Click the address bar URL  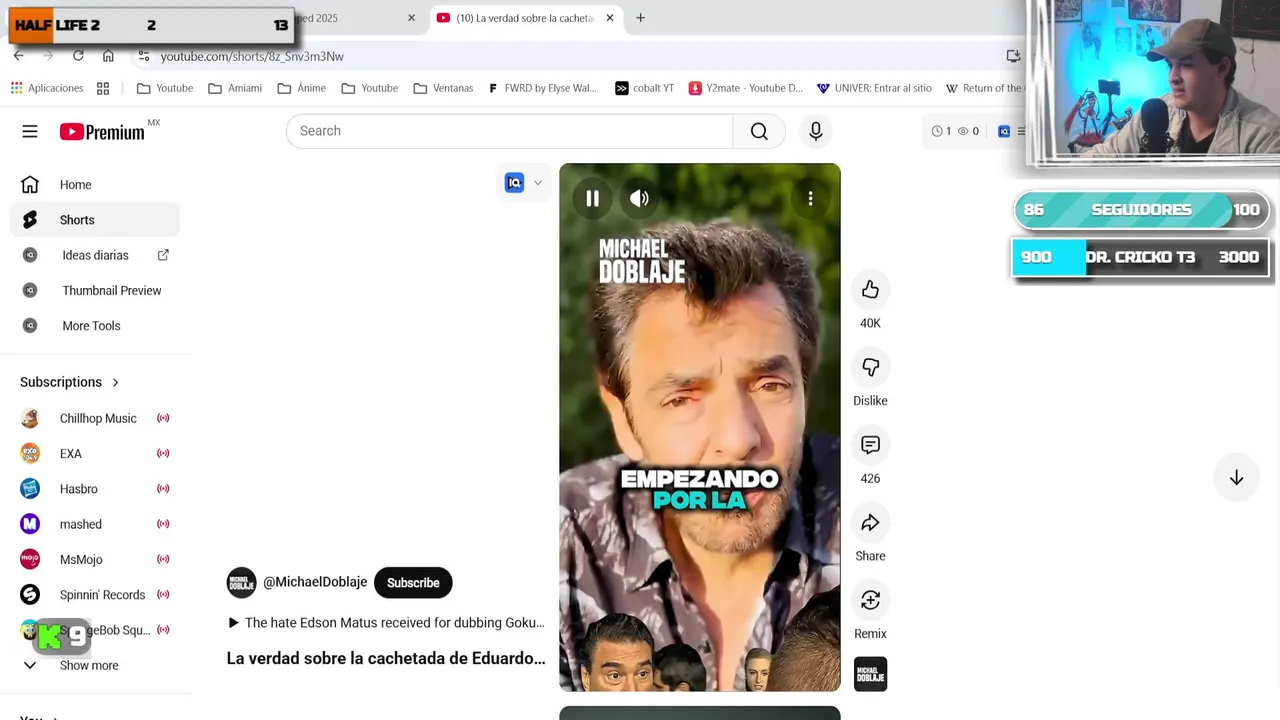252,57
